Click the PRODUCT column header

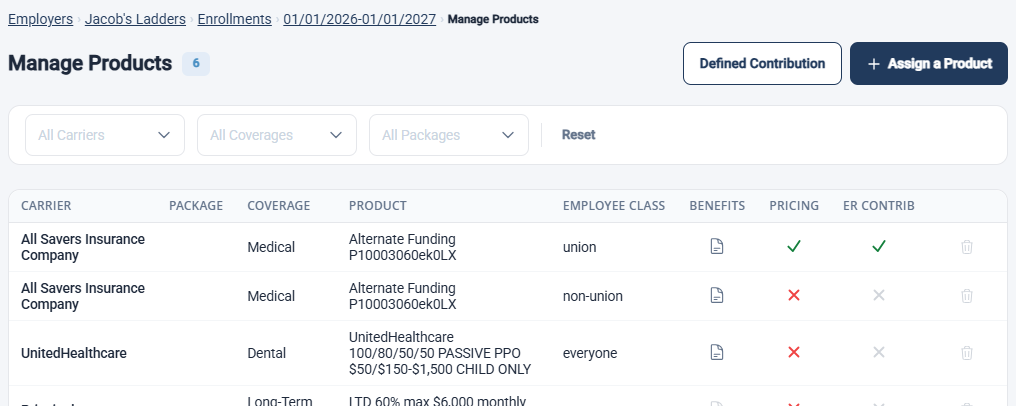(378, 206)
